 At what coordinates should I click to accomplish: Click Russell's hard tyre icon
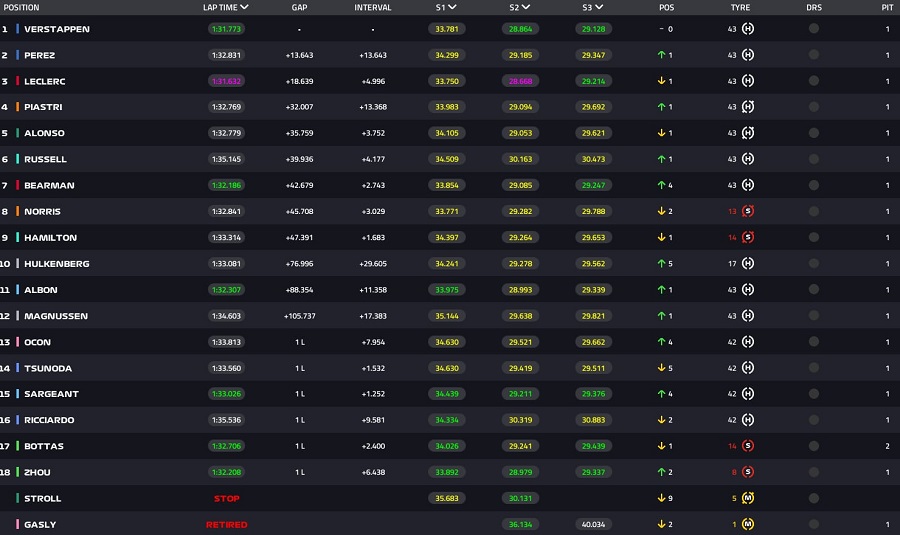coord(747,159)
